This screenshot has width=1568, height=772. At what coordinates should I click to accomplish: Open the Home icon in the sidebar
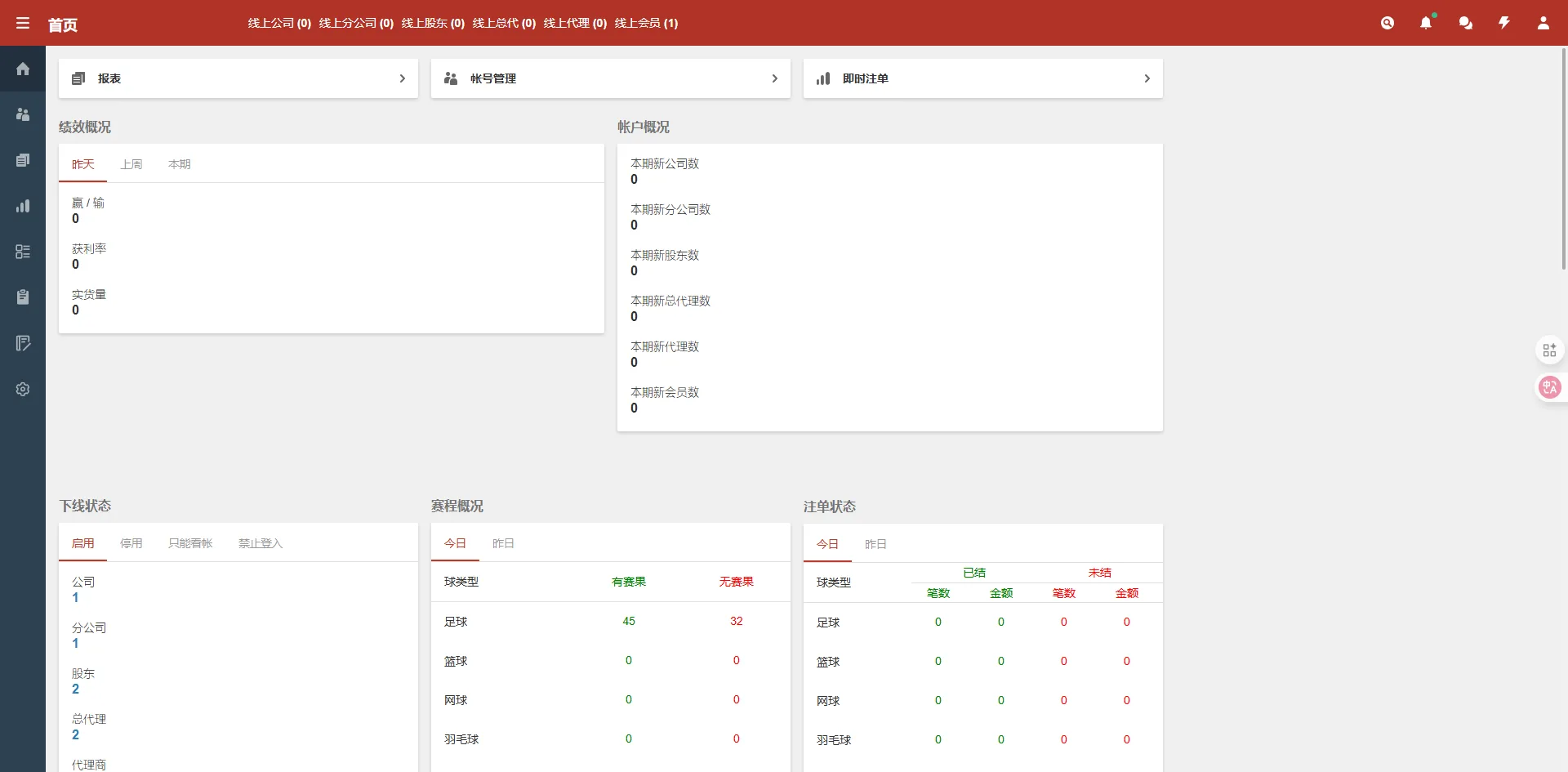point(22,69)
